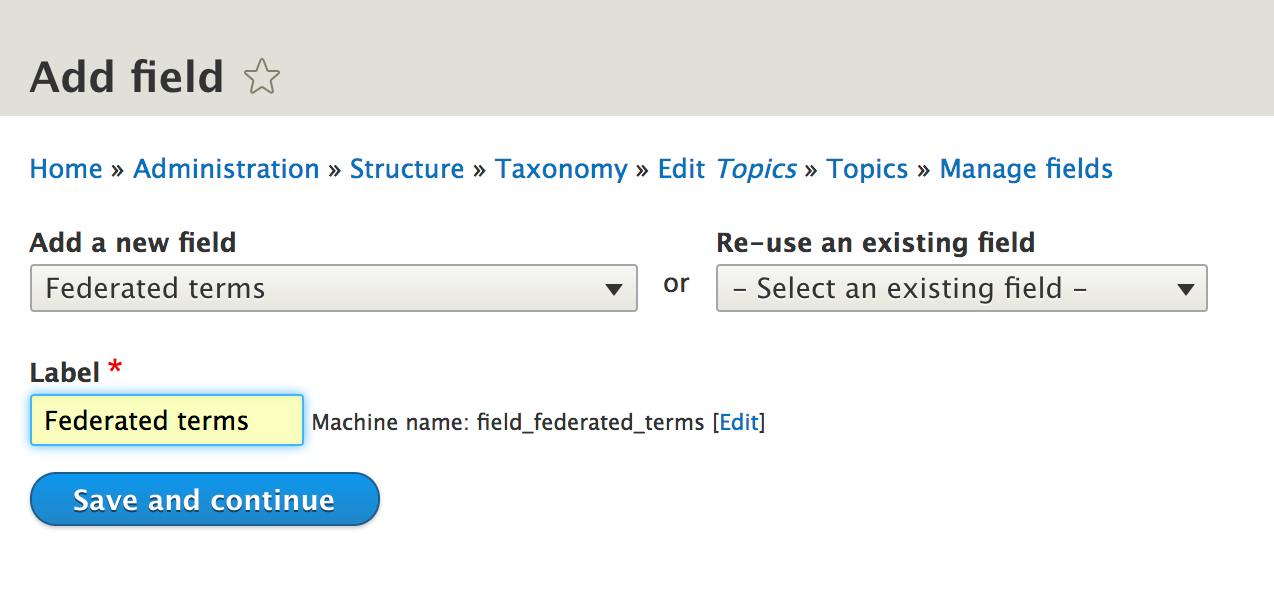
Task: Return to the Manage fields breadcrumb
Action: pyautogui.click(x=1026, y=169)
